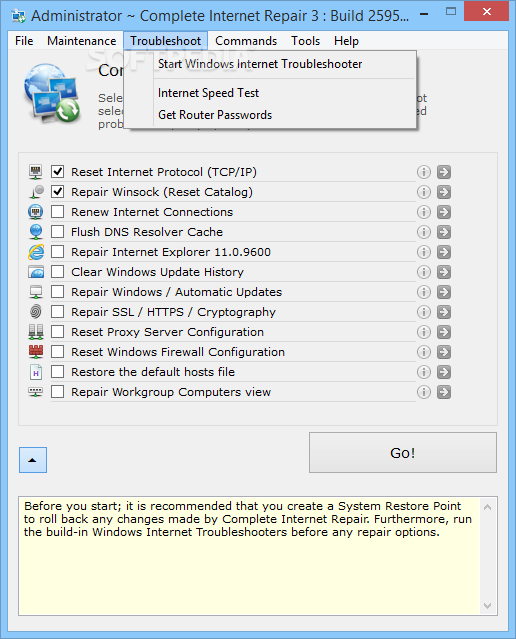Viewport: 516px width, 639px height.
Task: Check Renew Internet Connections
Action: point(57,212)
